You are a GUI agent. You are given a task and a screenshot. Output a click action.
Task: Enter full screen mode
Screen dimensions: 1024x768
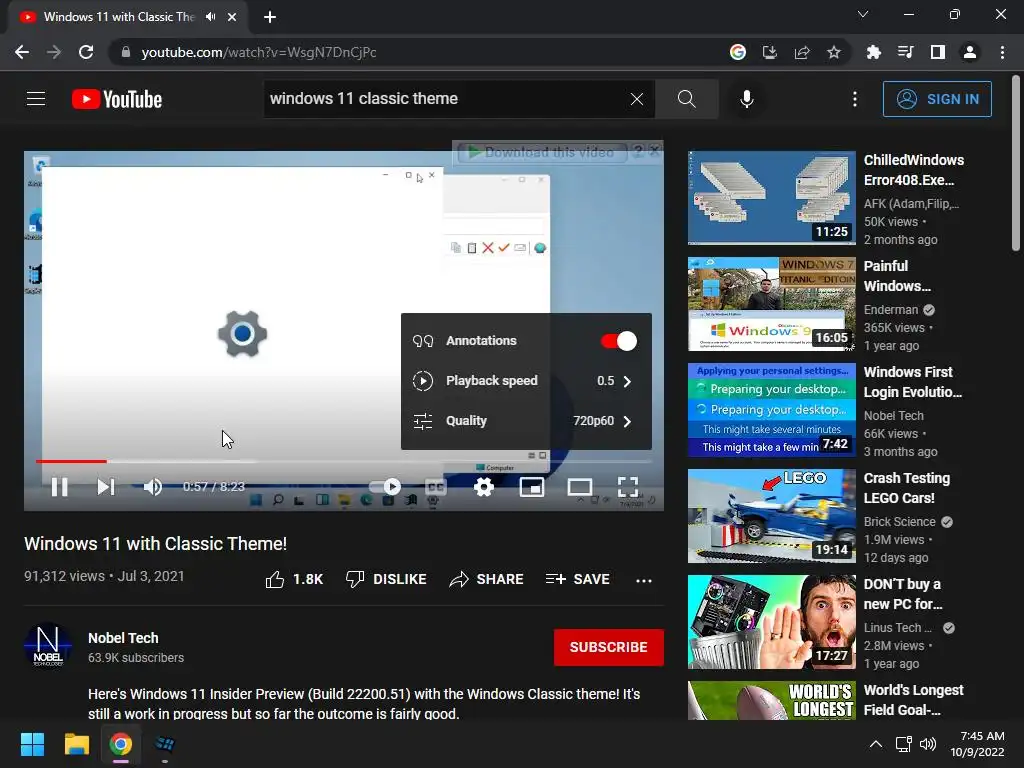click(x=628, y=487)
